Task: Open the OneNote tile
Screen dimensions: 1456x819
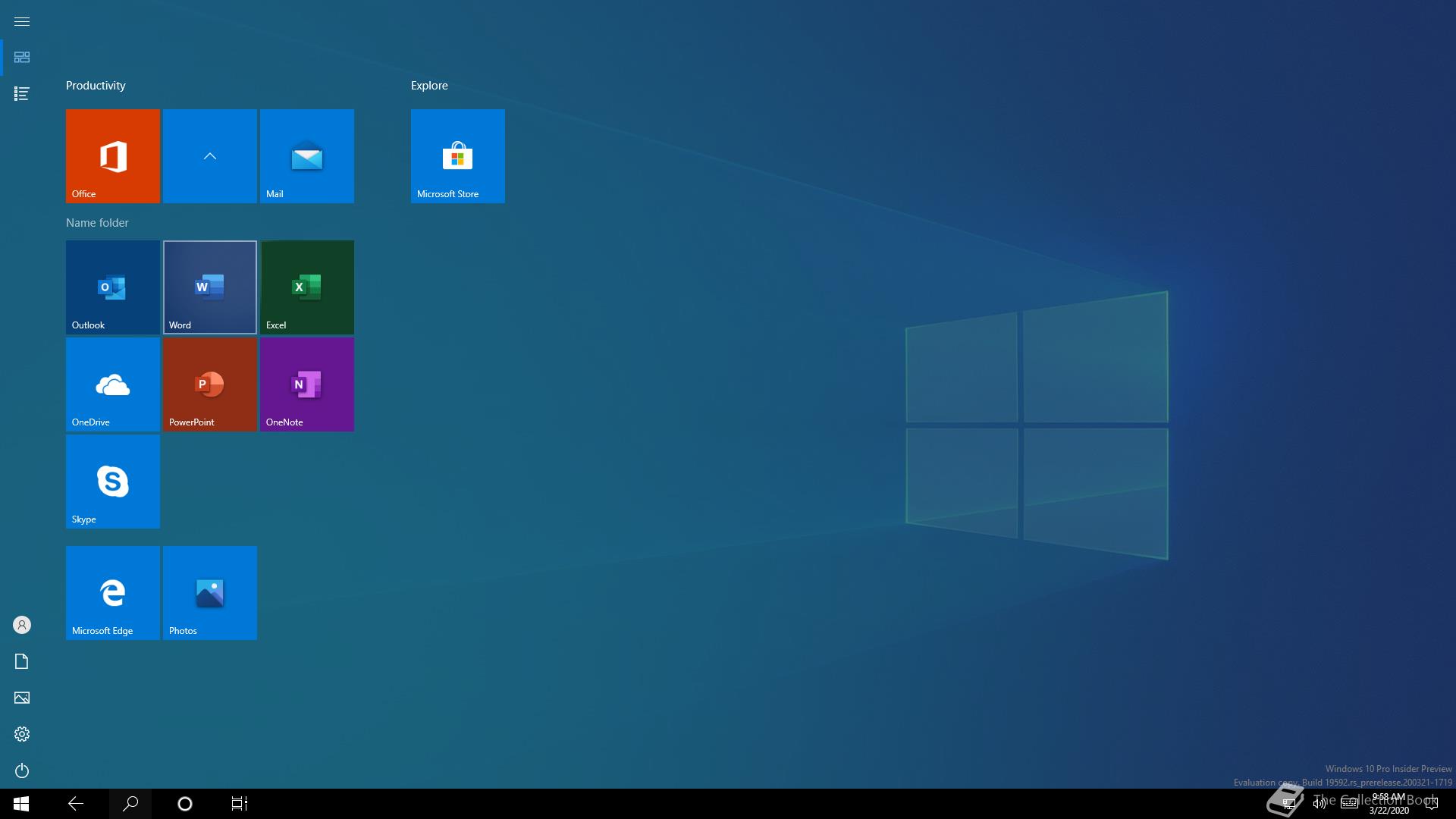Action: click(x=307, y=384)
